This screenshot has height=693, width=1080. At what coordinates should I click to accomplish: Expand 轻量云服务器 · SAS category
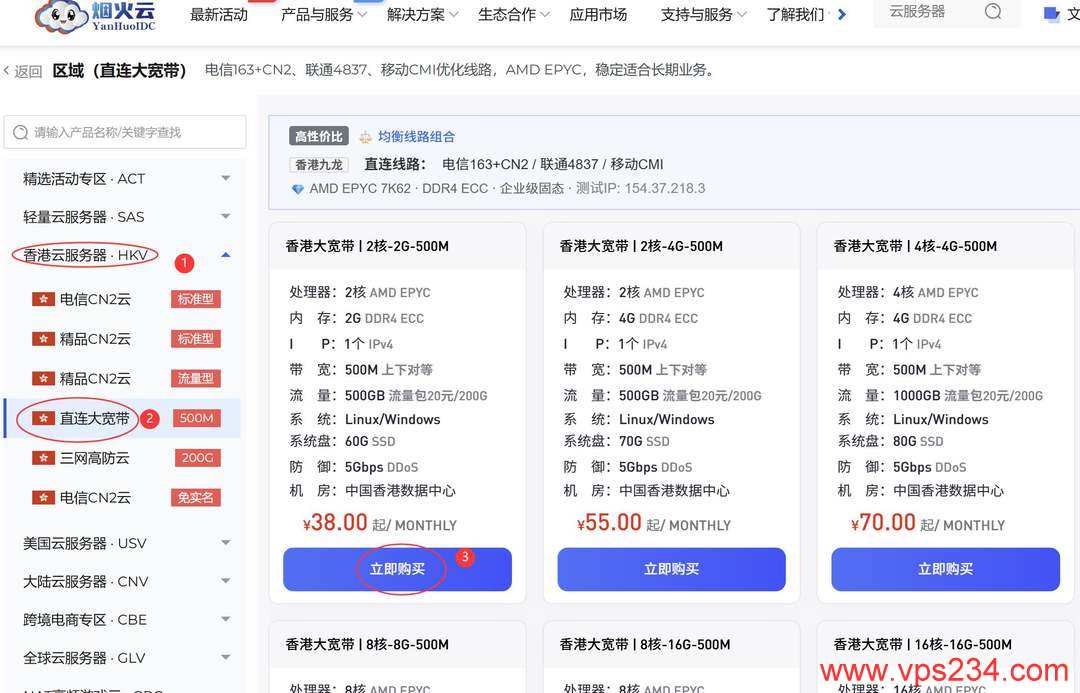point(126,217)
